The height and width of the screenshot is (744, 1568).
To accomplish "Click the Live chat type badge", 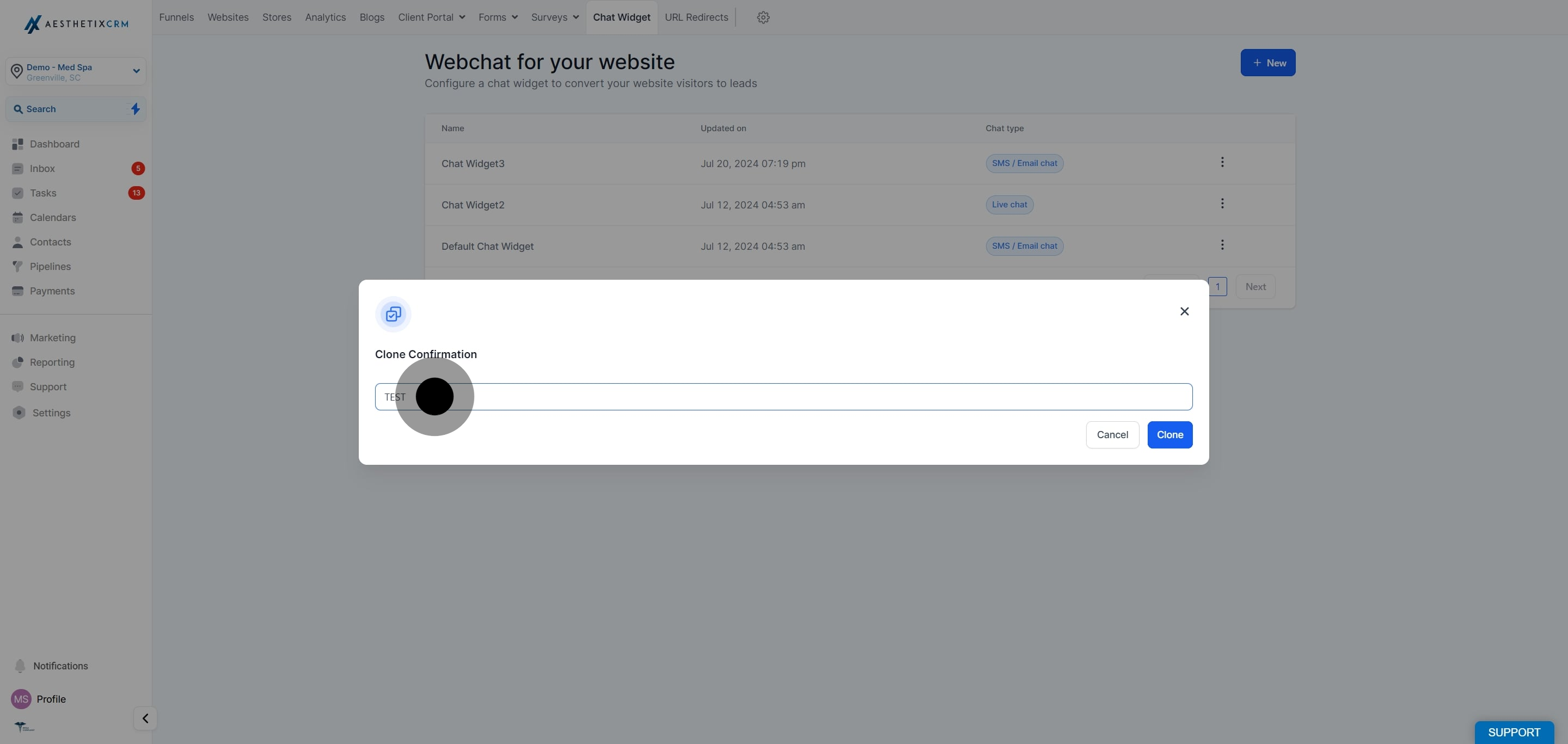I will 1009,205.
